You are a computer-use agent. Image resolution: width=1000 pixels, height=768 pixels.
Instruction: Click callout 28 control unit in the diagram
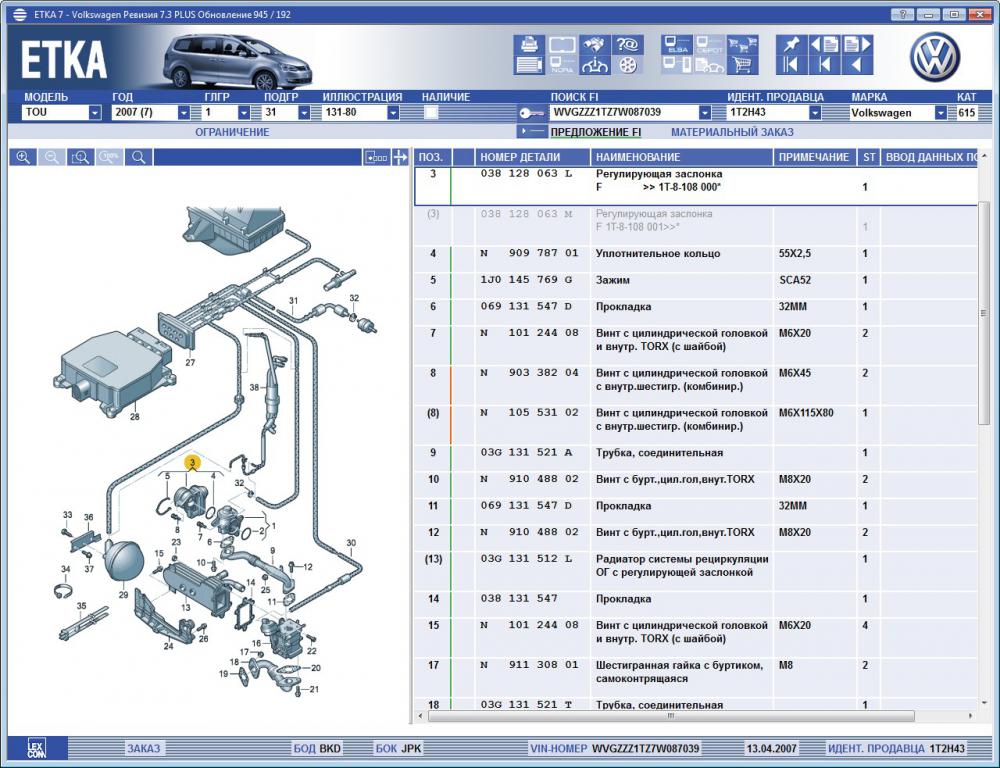click(135, 417)
